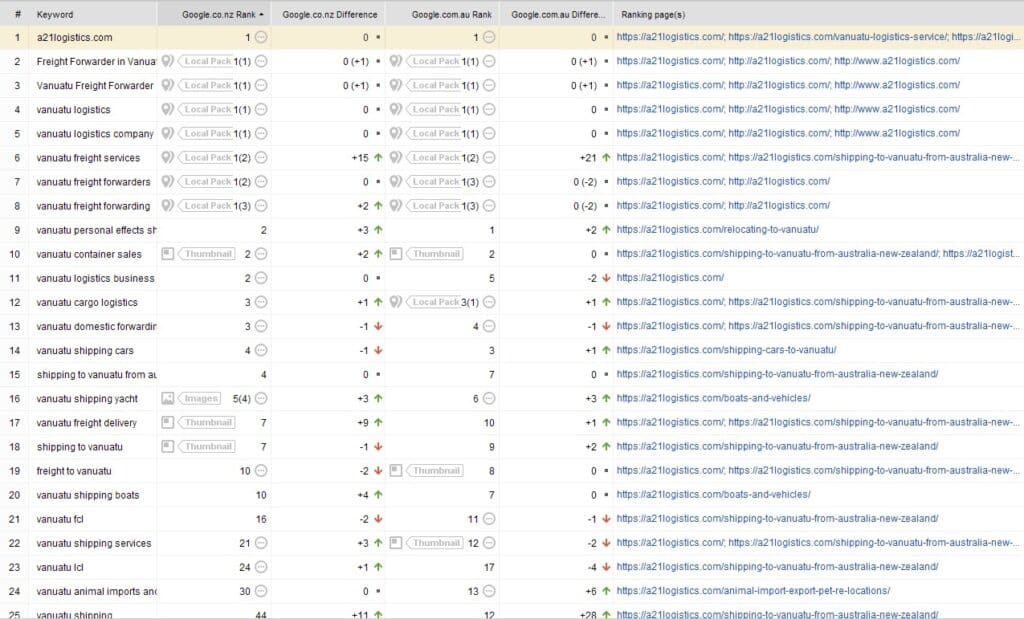Click the sort arrow on the Google.co.nz Rank header
The image size is (1024, 619).
point(261,14)
